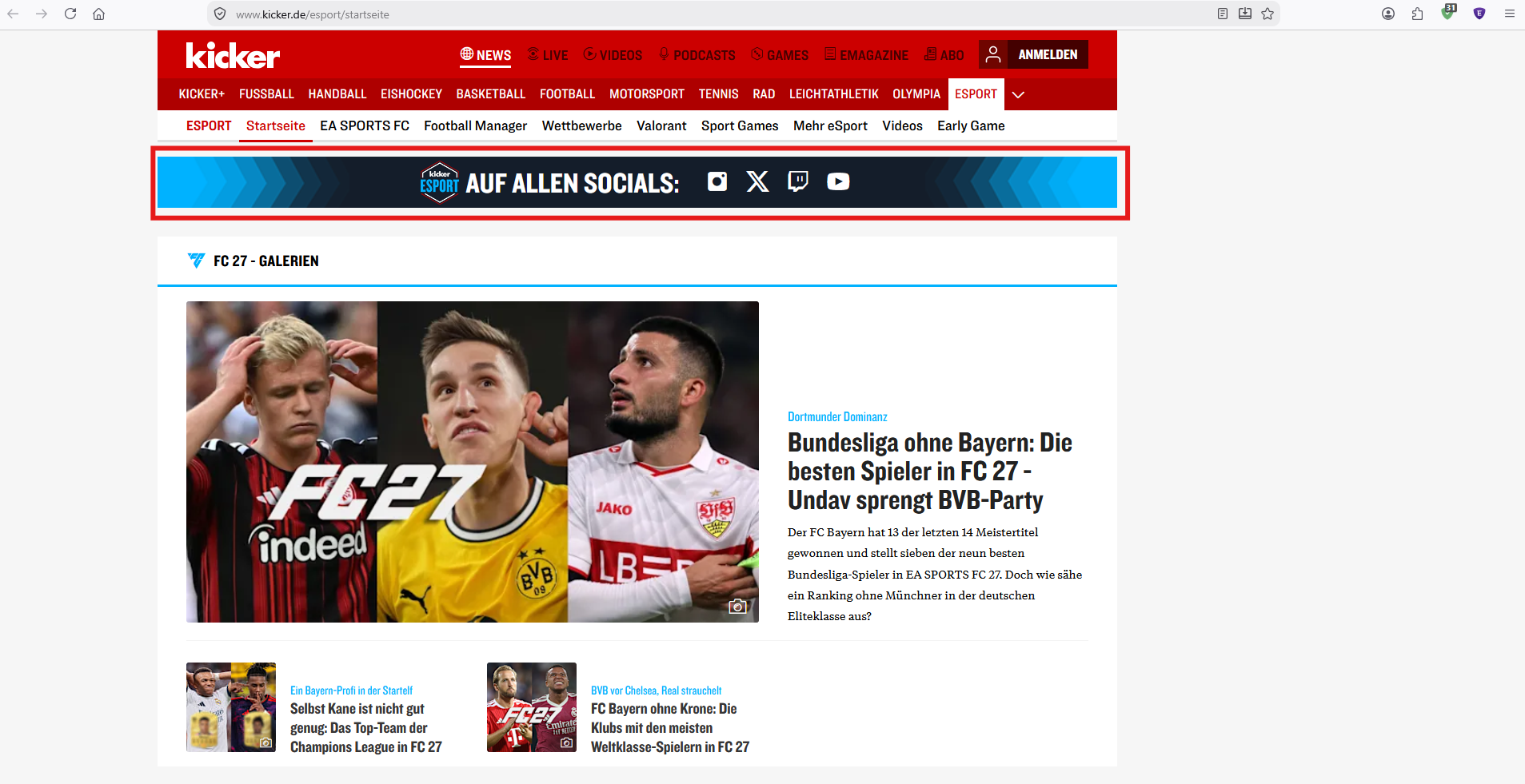
Task: Open the FC Bayern ohne Krone article
Action: point(670,727)
